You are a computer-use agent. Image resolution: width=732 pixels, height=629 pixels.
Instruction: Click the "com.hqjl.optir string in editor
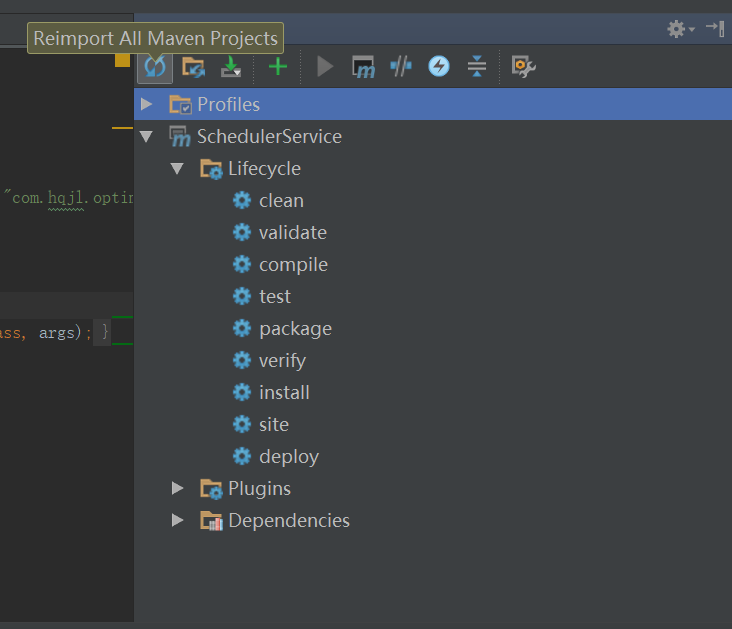[x=69, y=198]
